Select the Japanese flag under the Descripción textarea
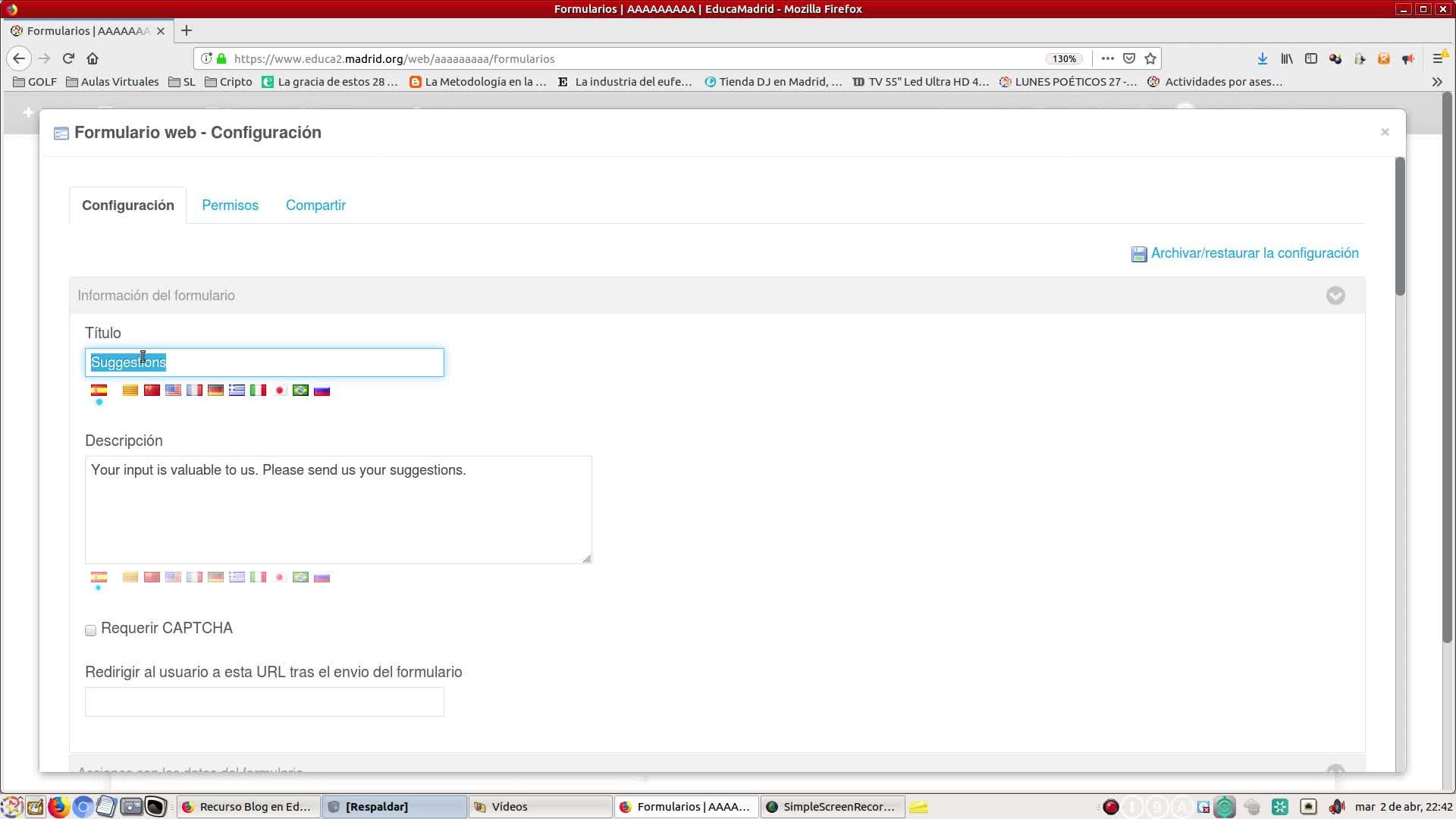 tap(279, 577)
